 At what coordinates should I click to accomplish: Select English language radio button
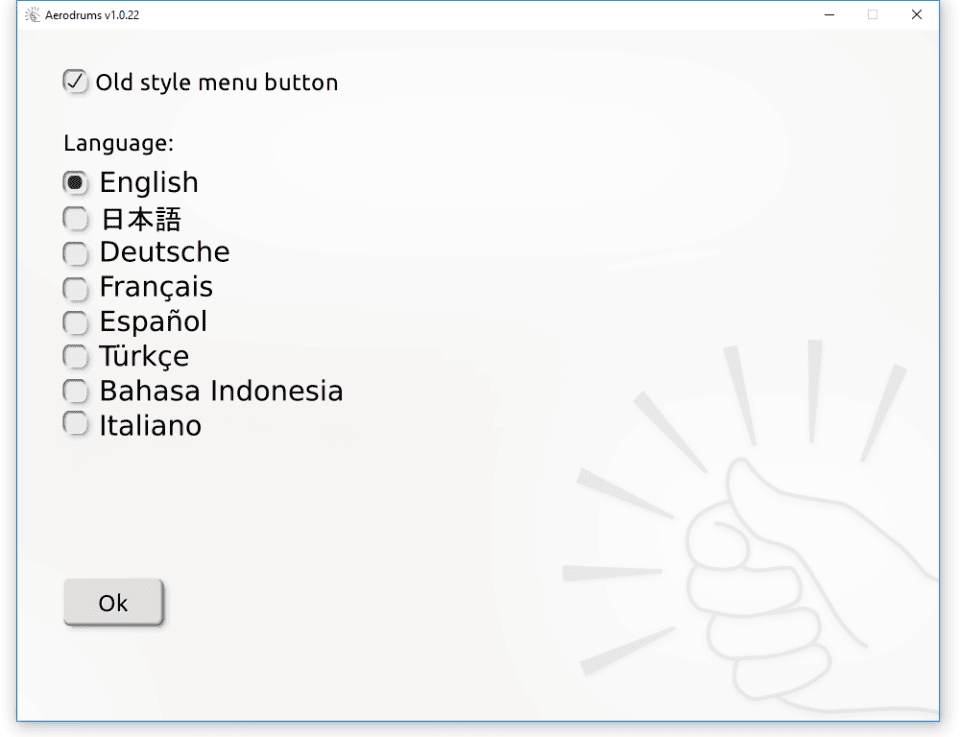[x=75, y=182]
